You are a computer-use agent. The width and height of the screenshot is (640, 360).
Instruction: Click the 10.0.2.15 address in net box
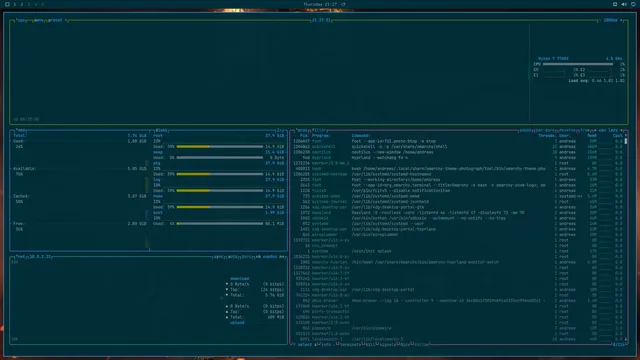tap(40, 257)
